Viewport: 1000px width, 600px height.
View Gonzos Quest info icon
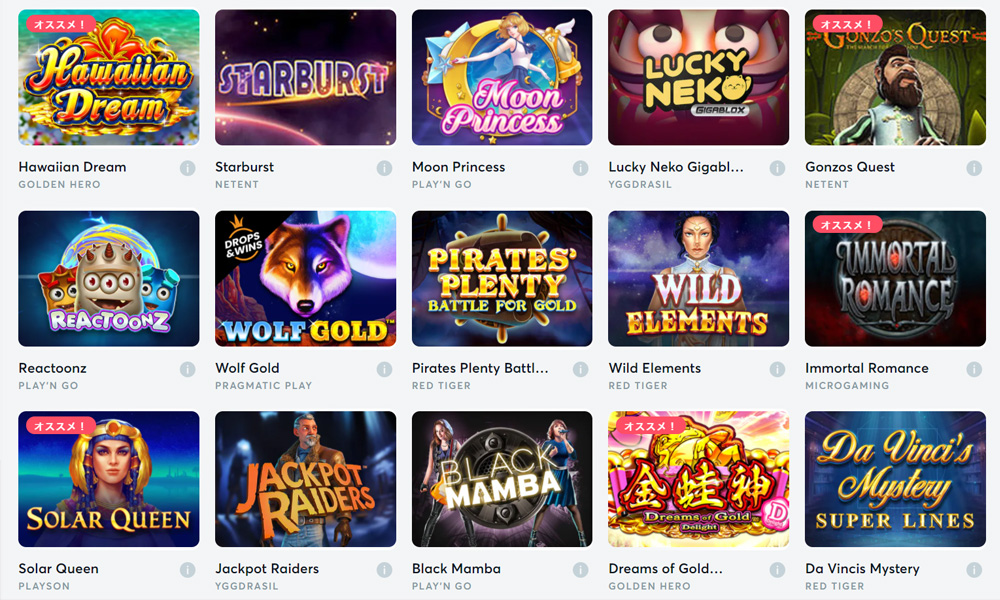(974, 168)
